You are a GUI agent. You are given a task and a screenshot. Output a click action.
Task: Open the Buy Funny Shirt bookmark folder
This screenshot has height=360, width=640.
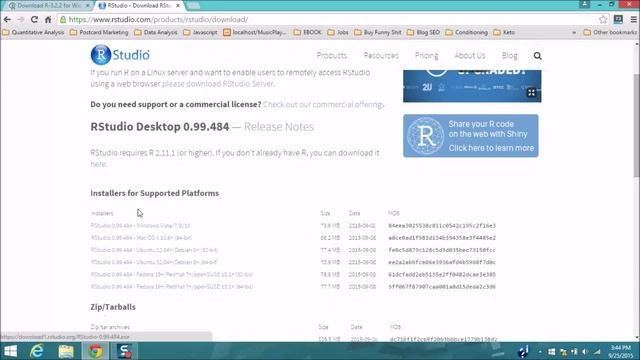378,32
